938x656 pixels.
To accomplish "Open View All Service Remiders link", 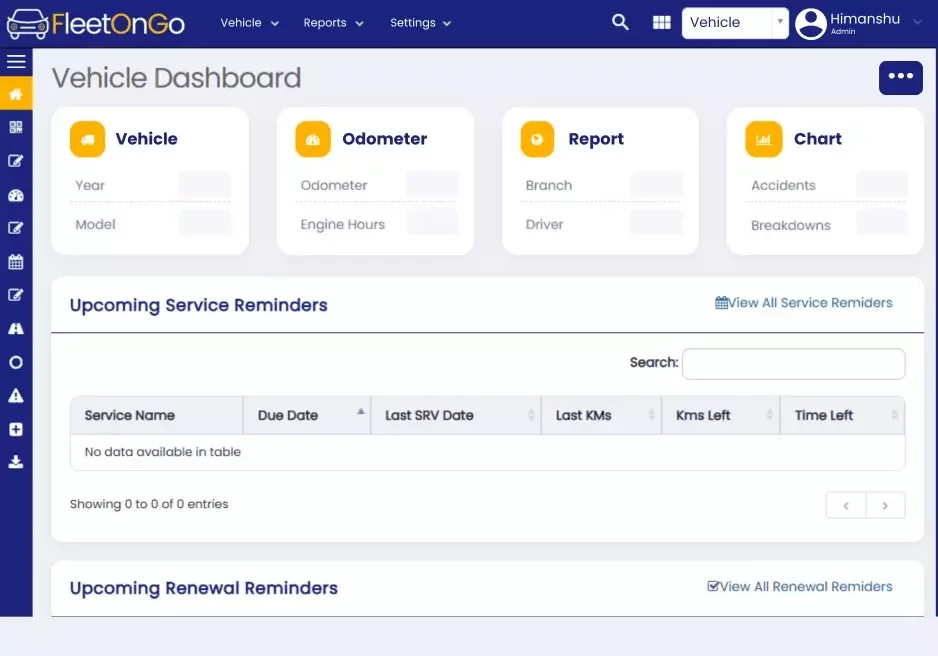I will click(x=804, y=303).
